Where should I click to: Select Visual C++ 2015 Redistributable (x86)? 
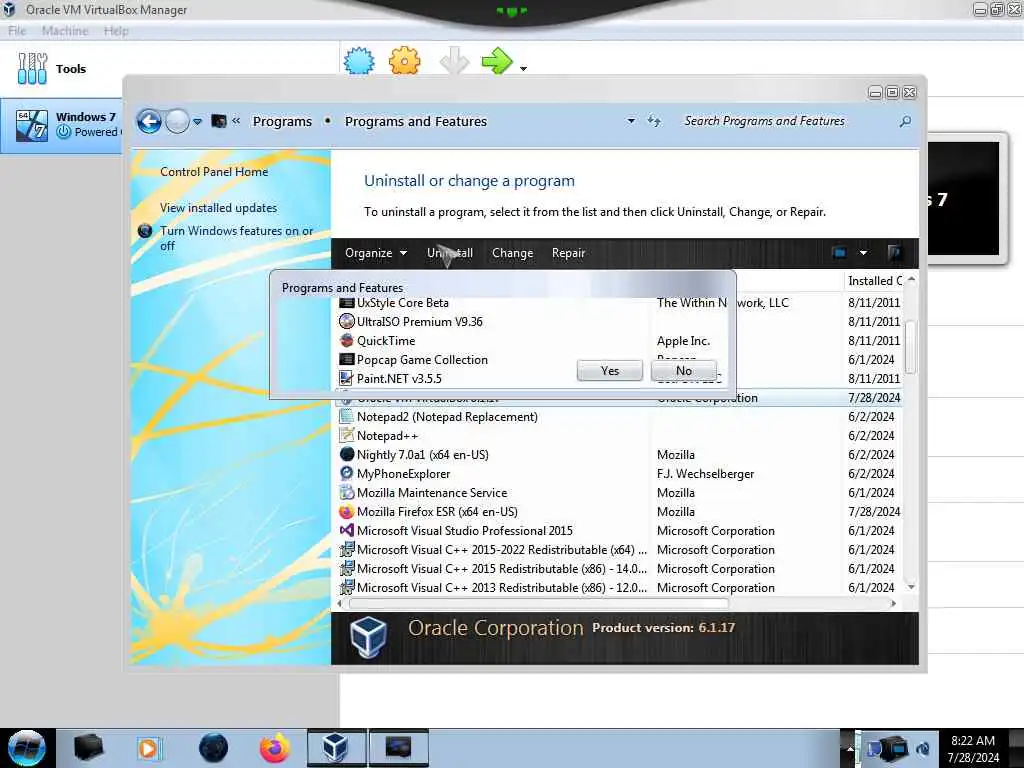pos(502,569)
